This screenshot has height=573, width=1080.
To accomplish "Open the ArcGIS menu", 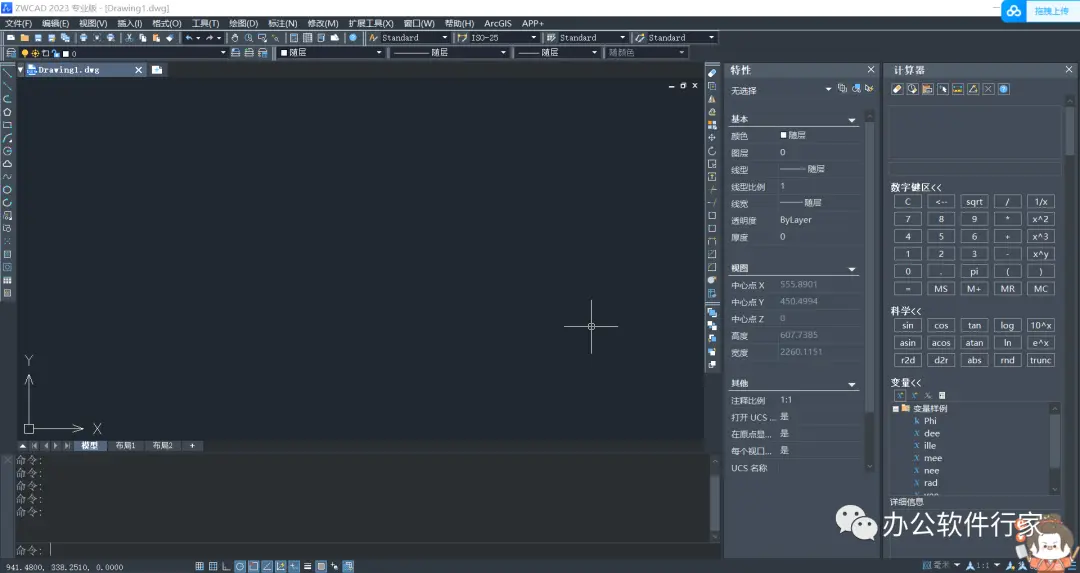I will (x=497, y=23).
